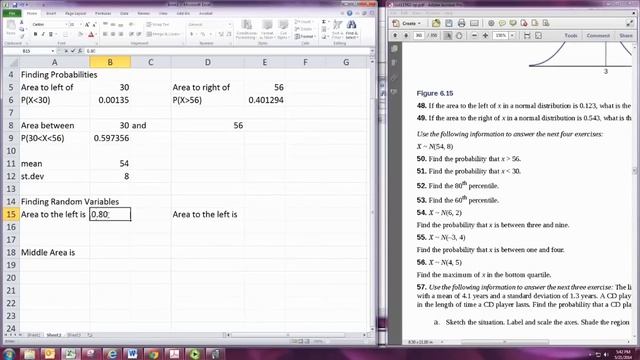The width and height of the screenshot is (640, 360).
Task: Switch to the Insert ribbon tab
Action: [x=51, y=13]
